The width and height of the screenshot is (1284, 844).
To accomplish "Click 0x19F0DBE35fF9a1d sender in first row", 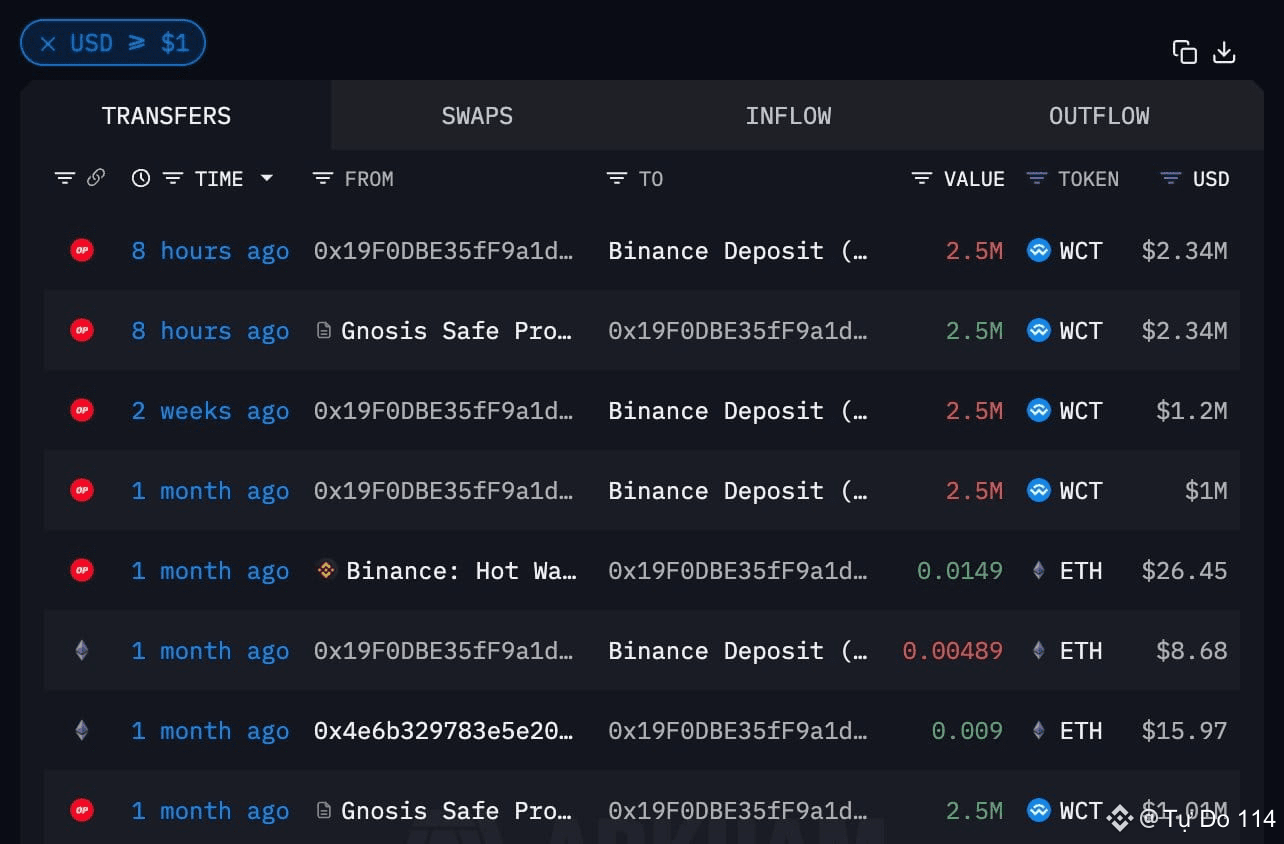I will 444,251.
